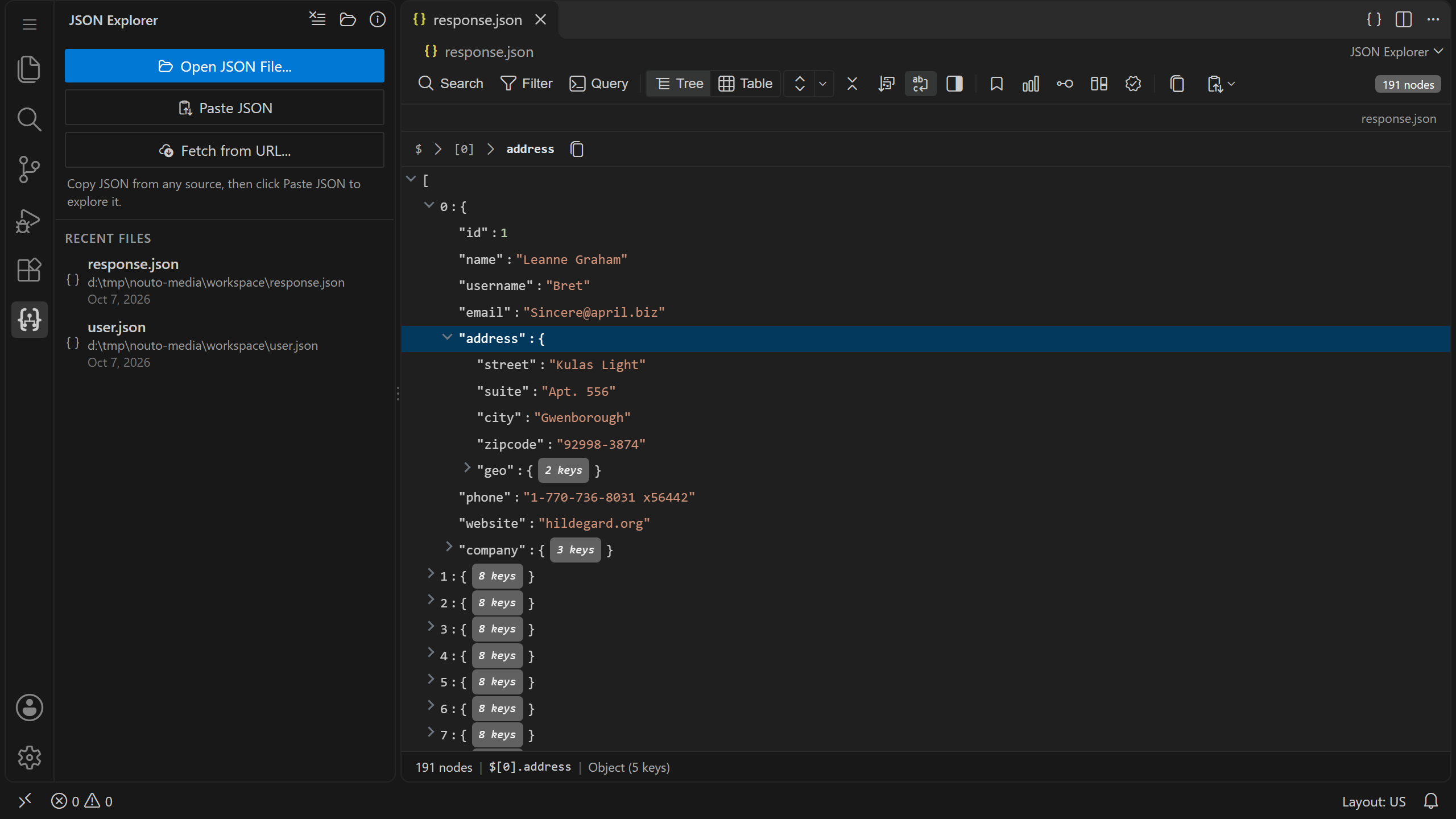Copy breadcrumb path with copy icon
1456x819 pixels.
pos(577,149)
